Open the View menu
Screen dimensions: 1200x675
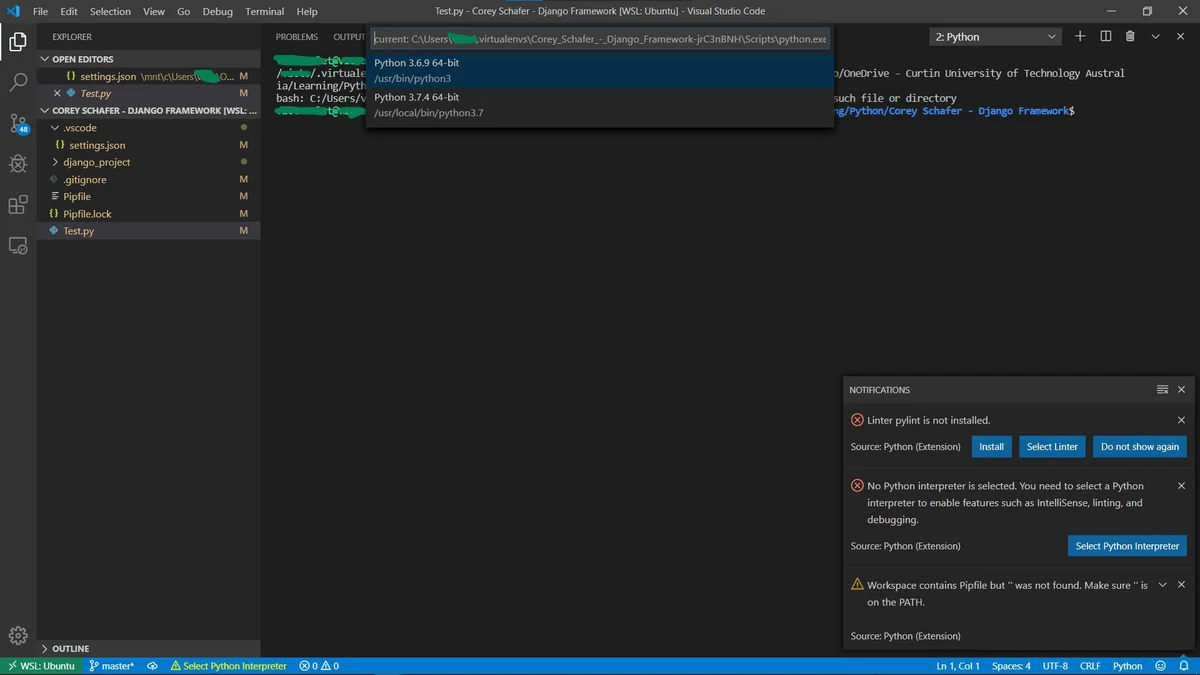click(154, 11)
